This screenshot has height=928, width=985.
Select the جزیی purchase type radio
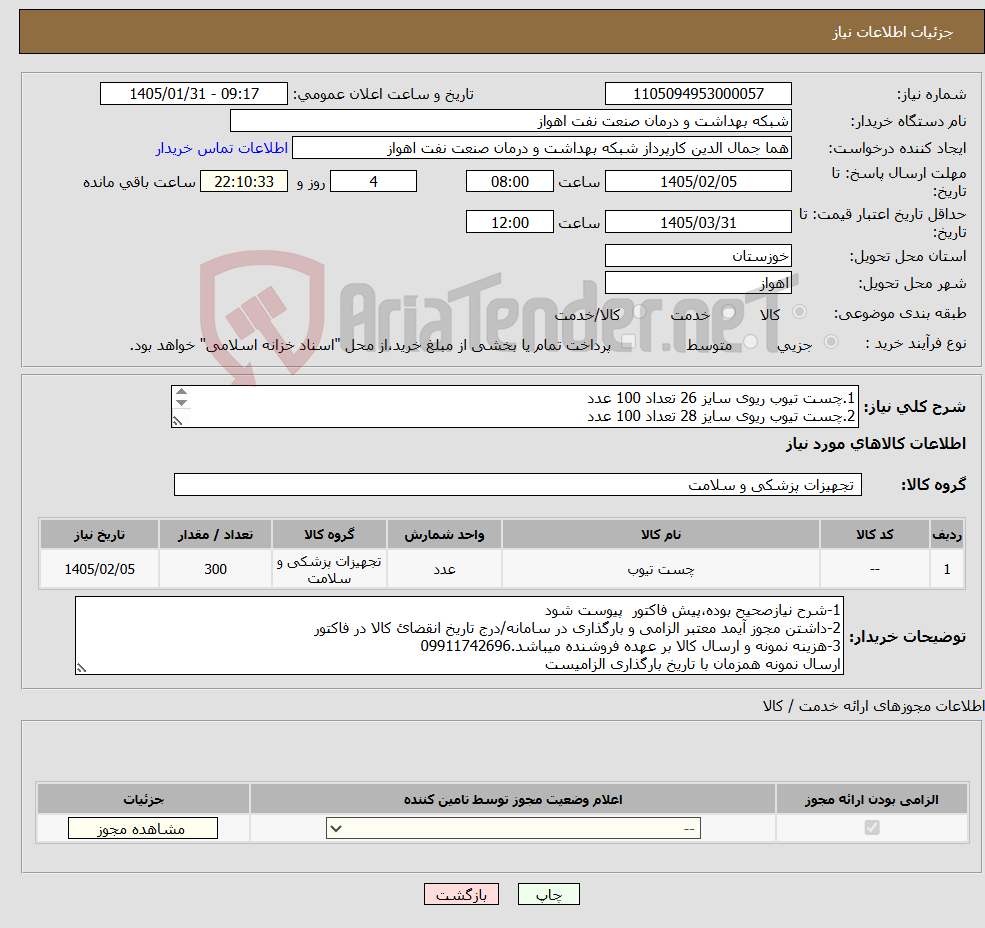830,342
